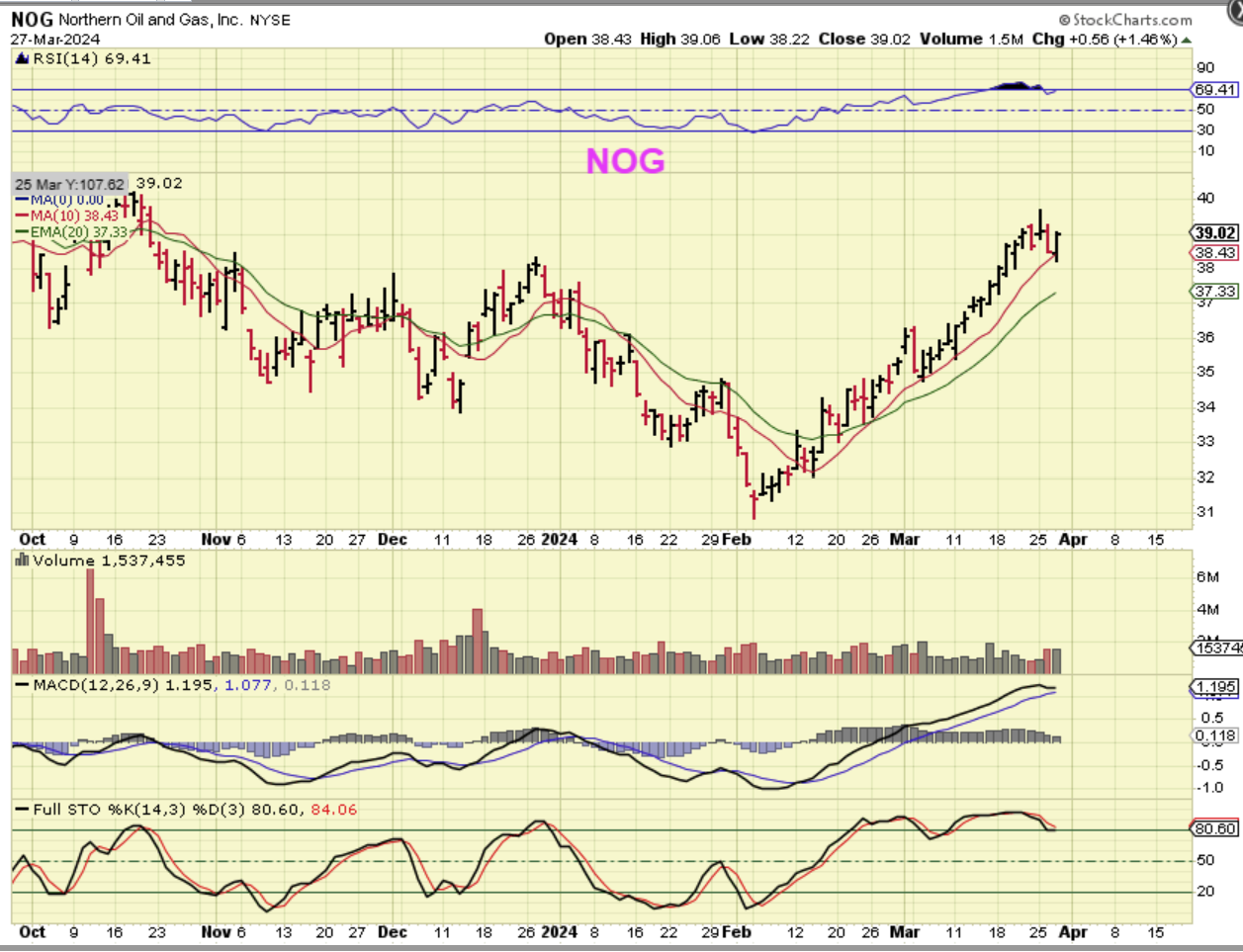
Task: Click the High 39.06 value
Action: coord(681,40)
